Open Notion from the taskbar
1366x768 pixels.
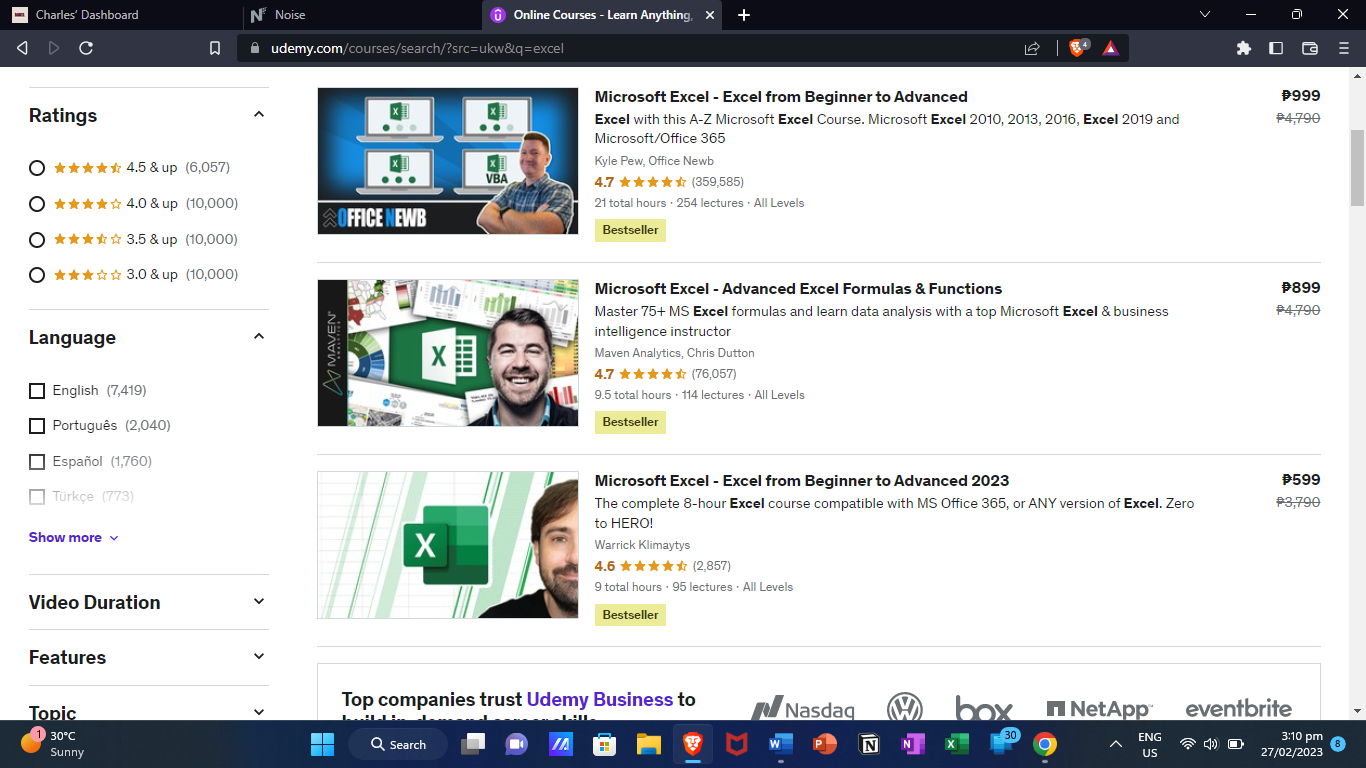[869, 744]
